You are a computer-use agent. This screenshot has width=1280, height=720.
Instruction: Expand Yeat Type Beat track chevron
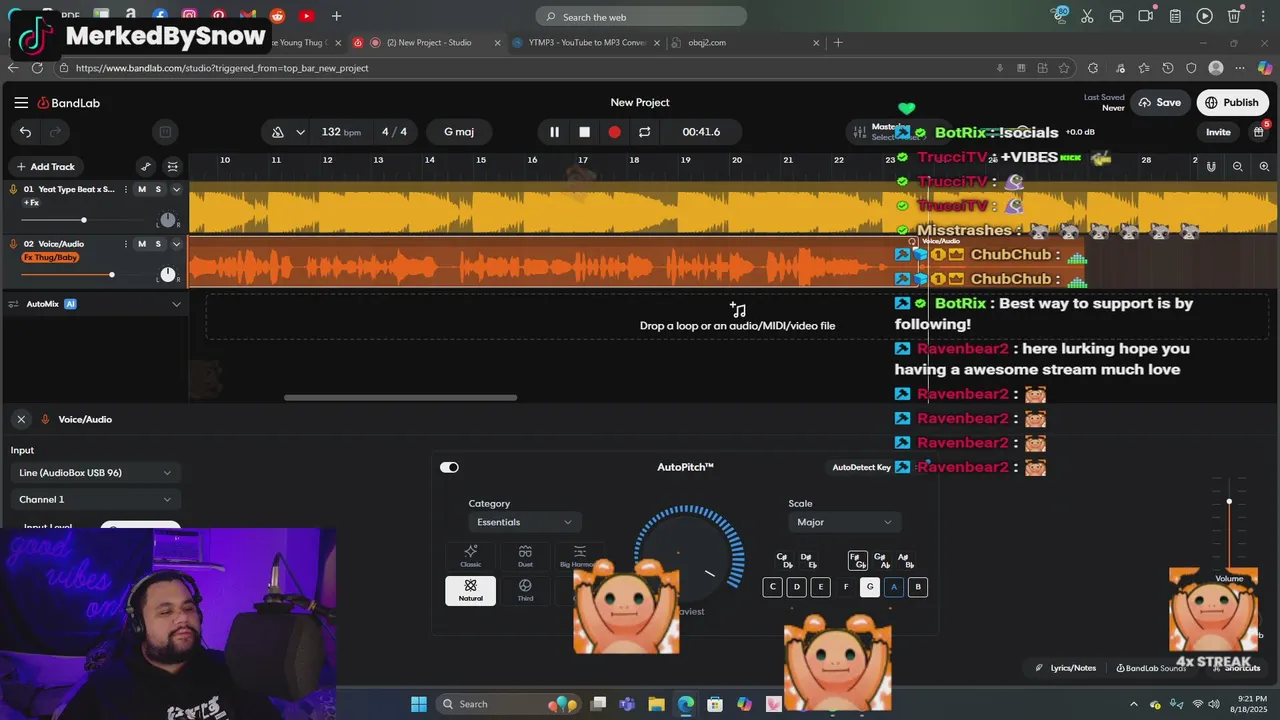[x=176, y=189]
